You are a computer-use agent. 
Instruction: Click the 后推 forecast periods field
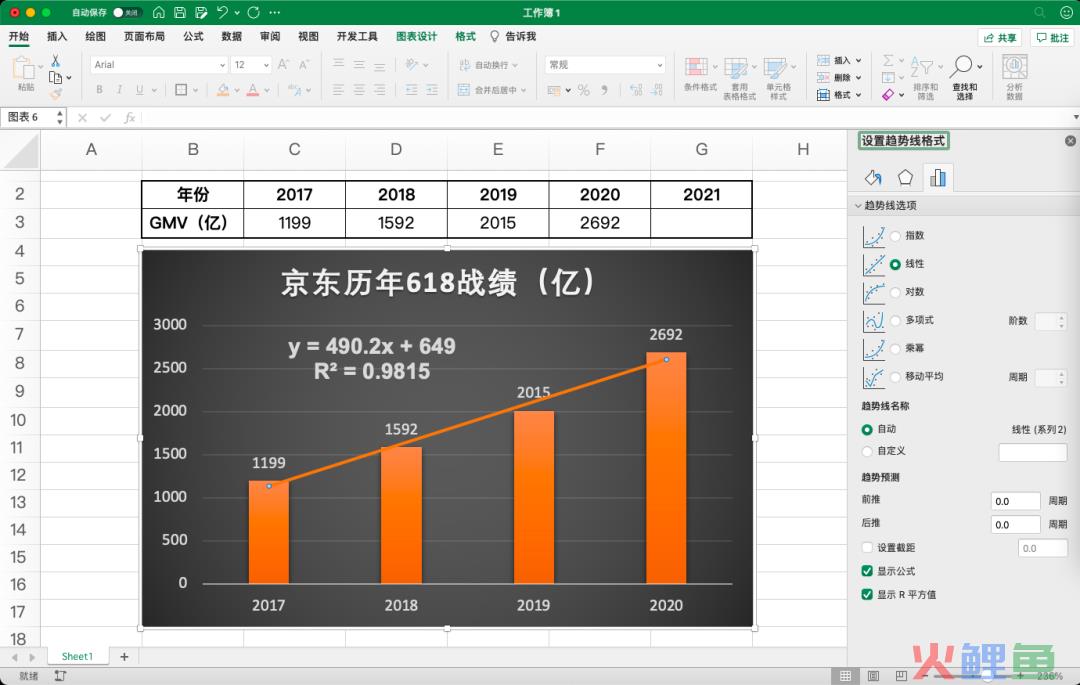point(1015,525)
